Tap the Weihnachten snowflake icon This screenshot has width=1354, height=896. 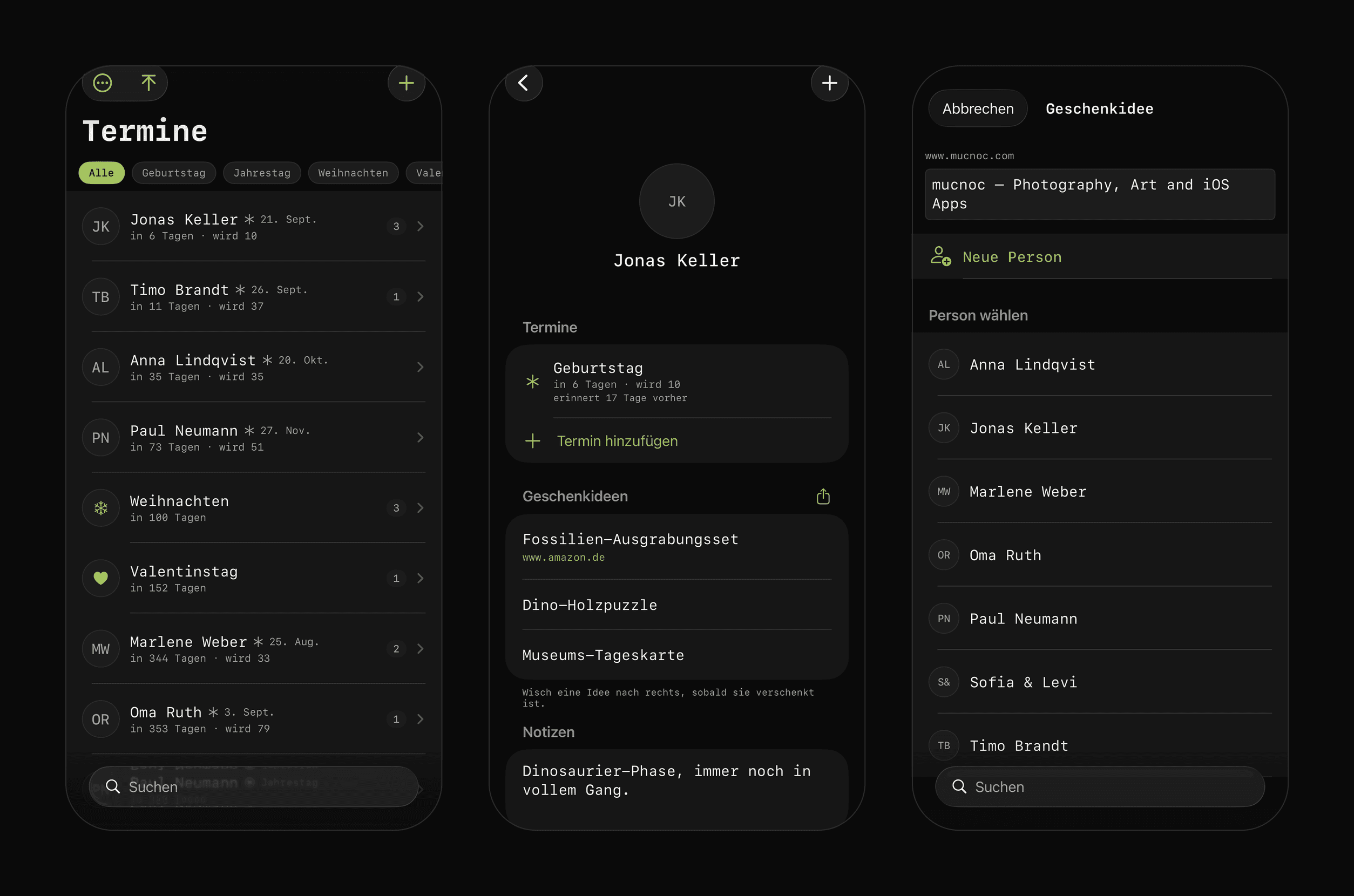[100, 508]
